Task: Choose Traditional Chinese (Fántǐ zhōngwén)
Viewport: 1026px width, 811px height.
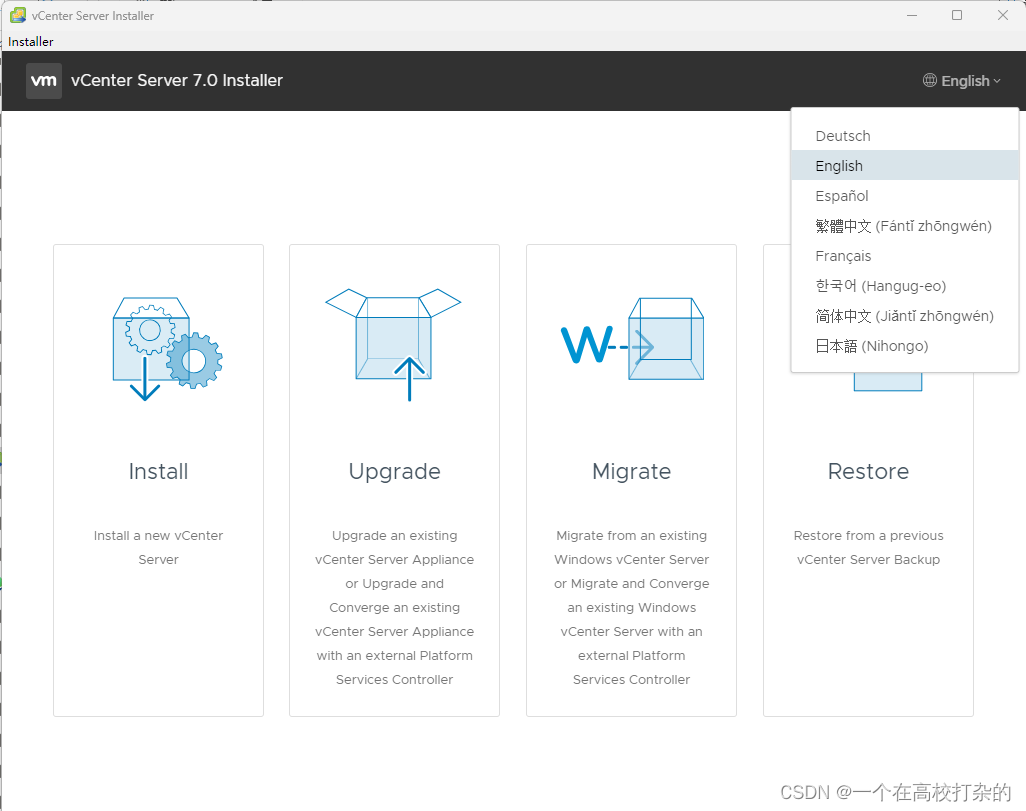Action: click(x=905, y=226)
